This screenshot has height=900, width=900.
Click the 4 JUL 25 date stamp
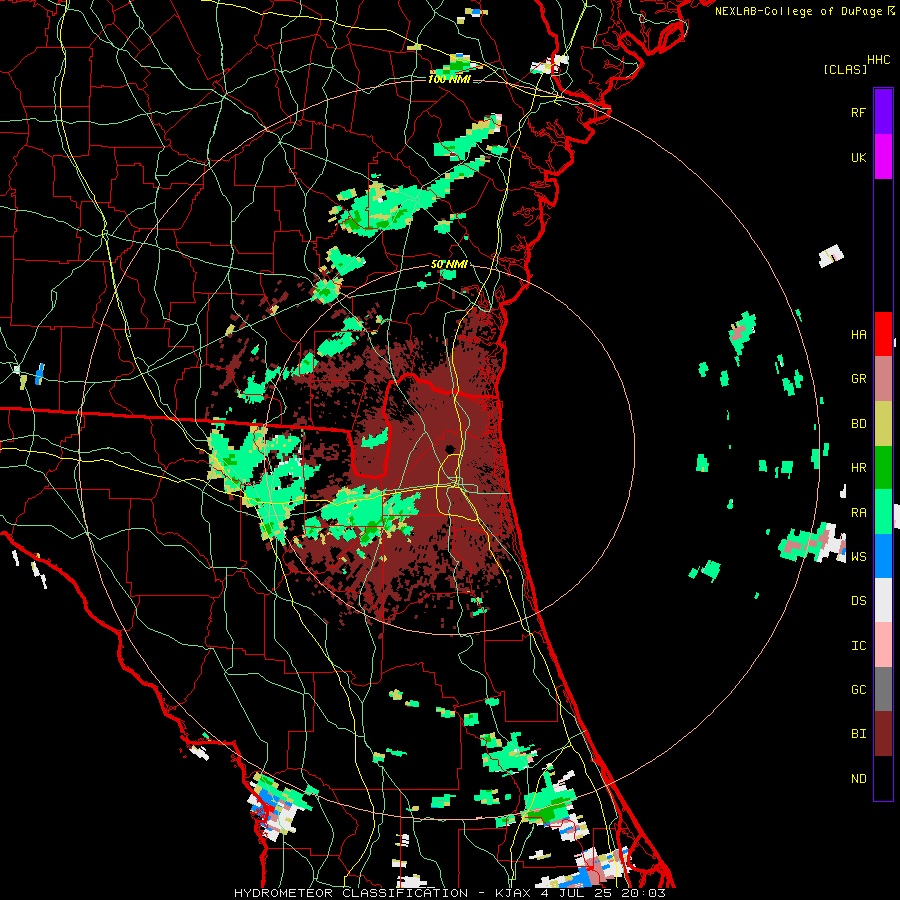coord(576,893)
